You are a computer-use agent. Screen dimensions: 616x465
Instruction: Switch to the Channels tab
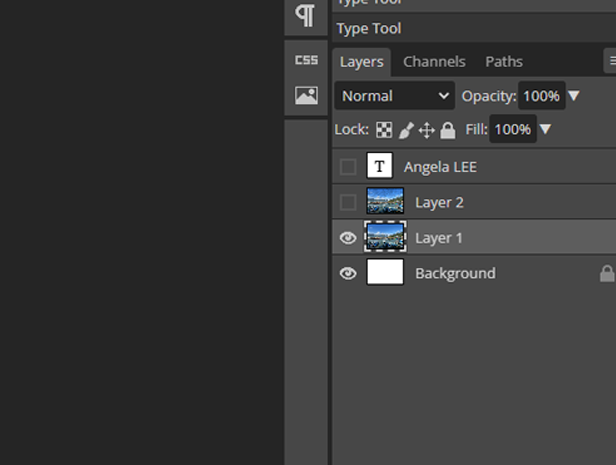(x=434, y=62)
